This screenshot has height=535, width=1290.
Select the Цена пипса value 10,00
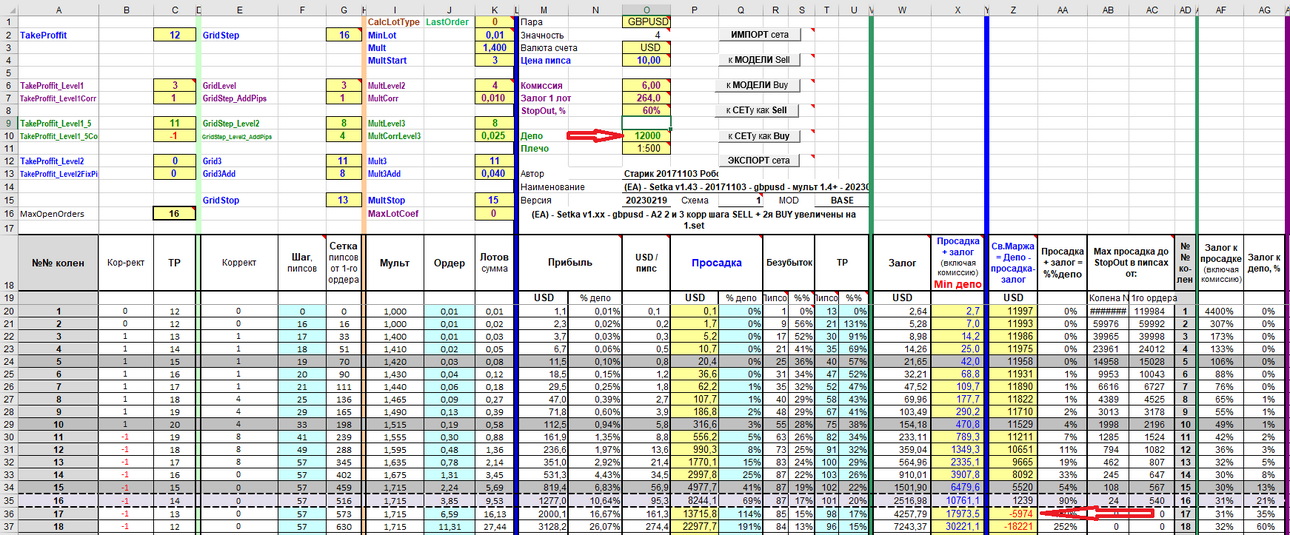pyautogui.click(x=646, y=60)
